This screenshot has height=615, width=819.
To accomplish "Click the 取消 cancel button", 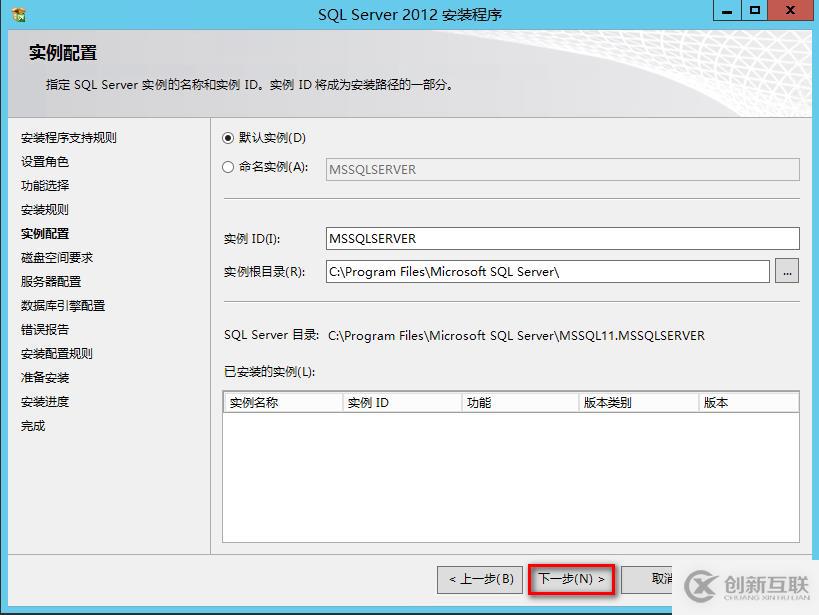I will pos(647,579).
